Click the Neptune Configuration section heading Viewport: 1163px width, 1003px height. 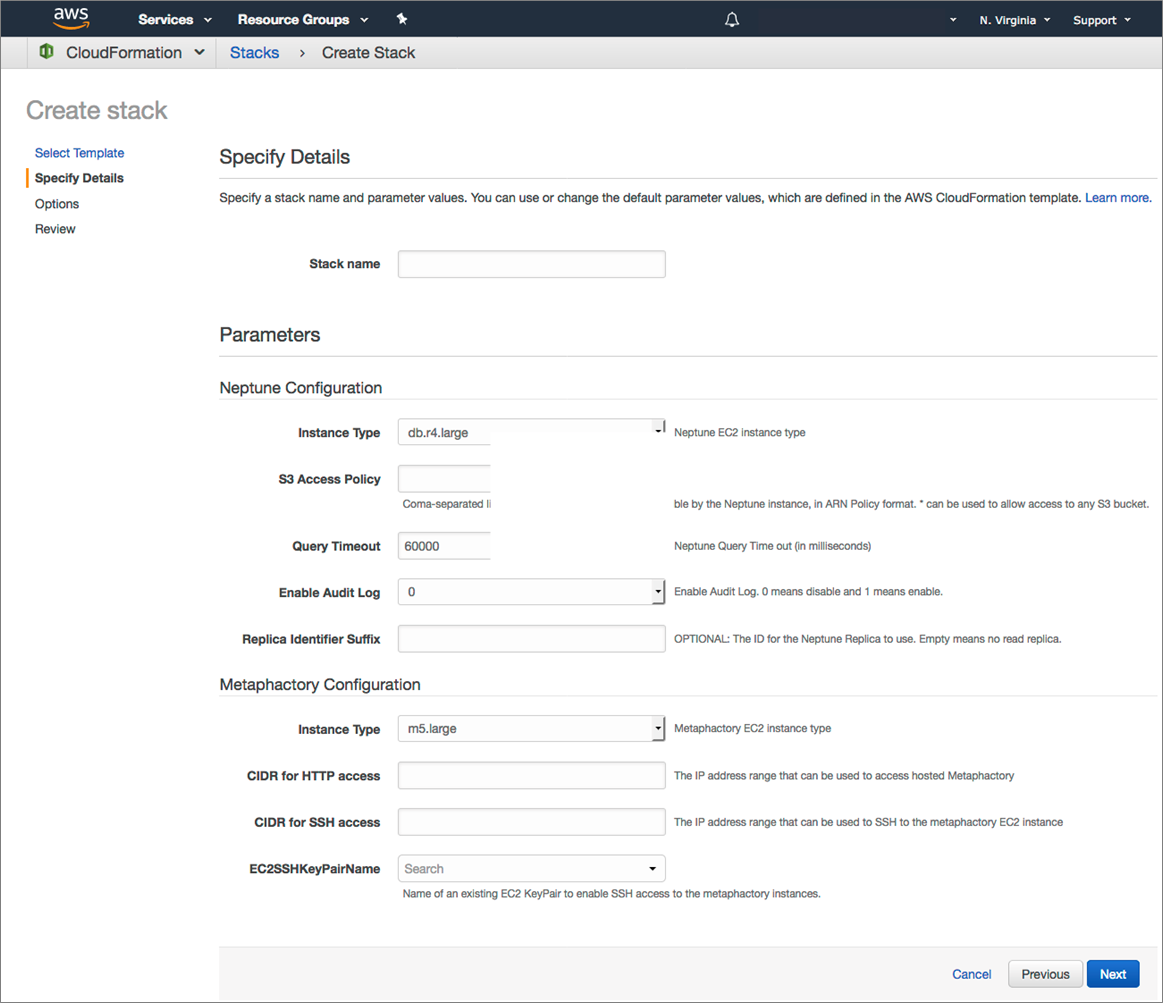pos(300,388)
